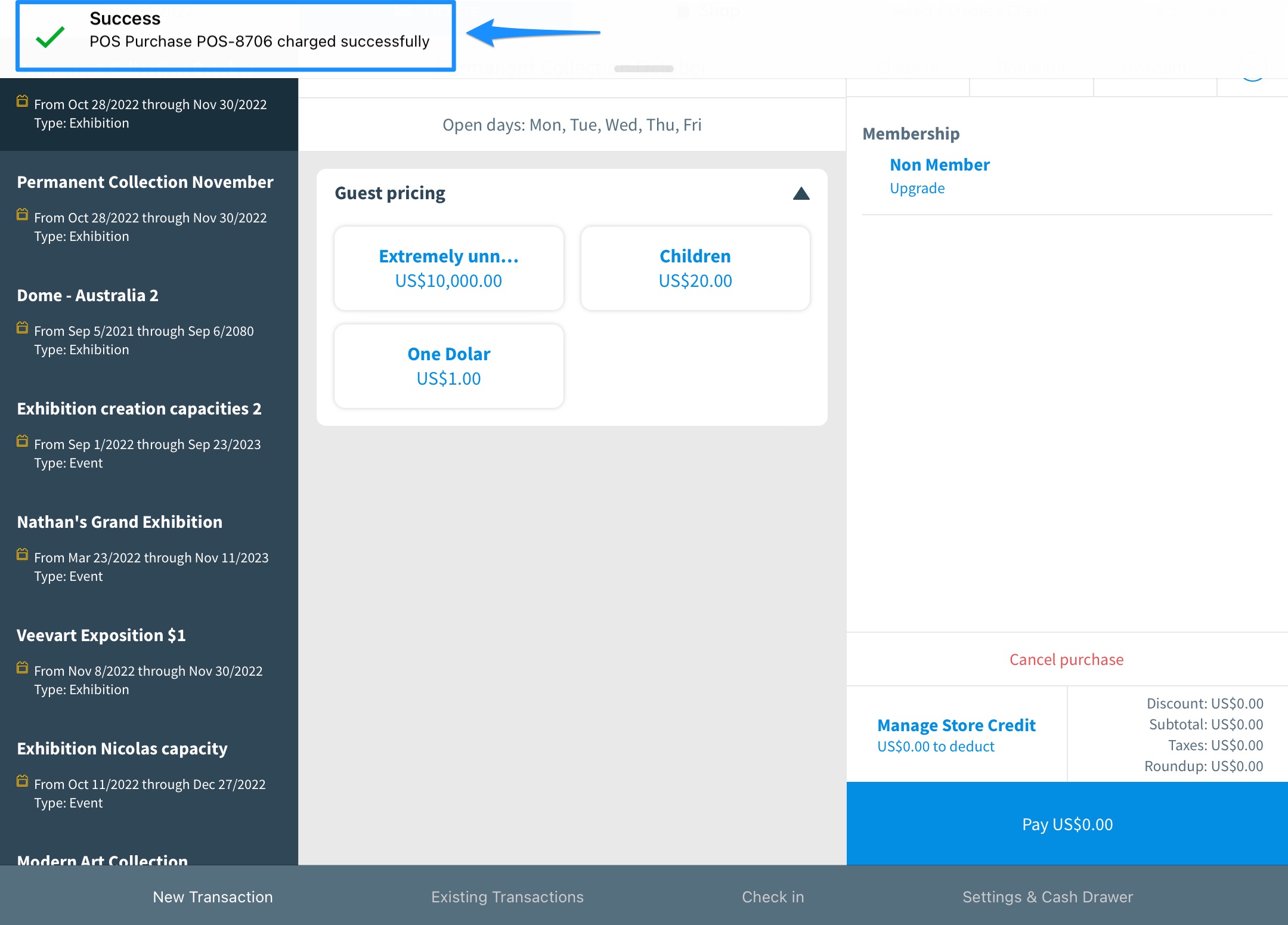Image resolution: width=1288 pixels, height=925 pixels.
Task: Click calendar icon under Dome - Australia 2
Action: [22, 328]
